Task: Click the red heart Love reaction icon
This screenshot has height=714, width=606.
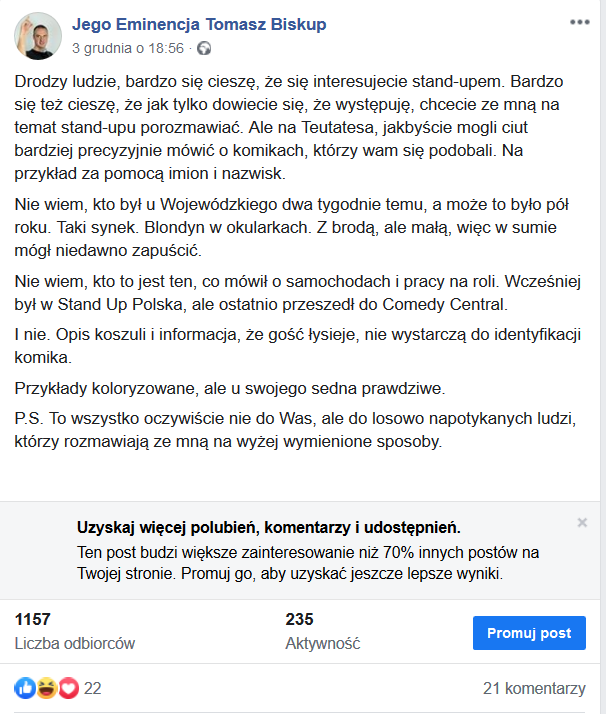Action: pos(68,688)
